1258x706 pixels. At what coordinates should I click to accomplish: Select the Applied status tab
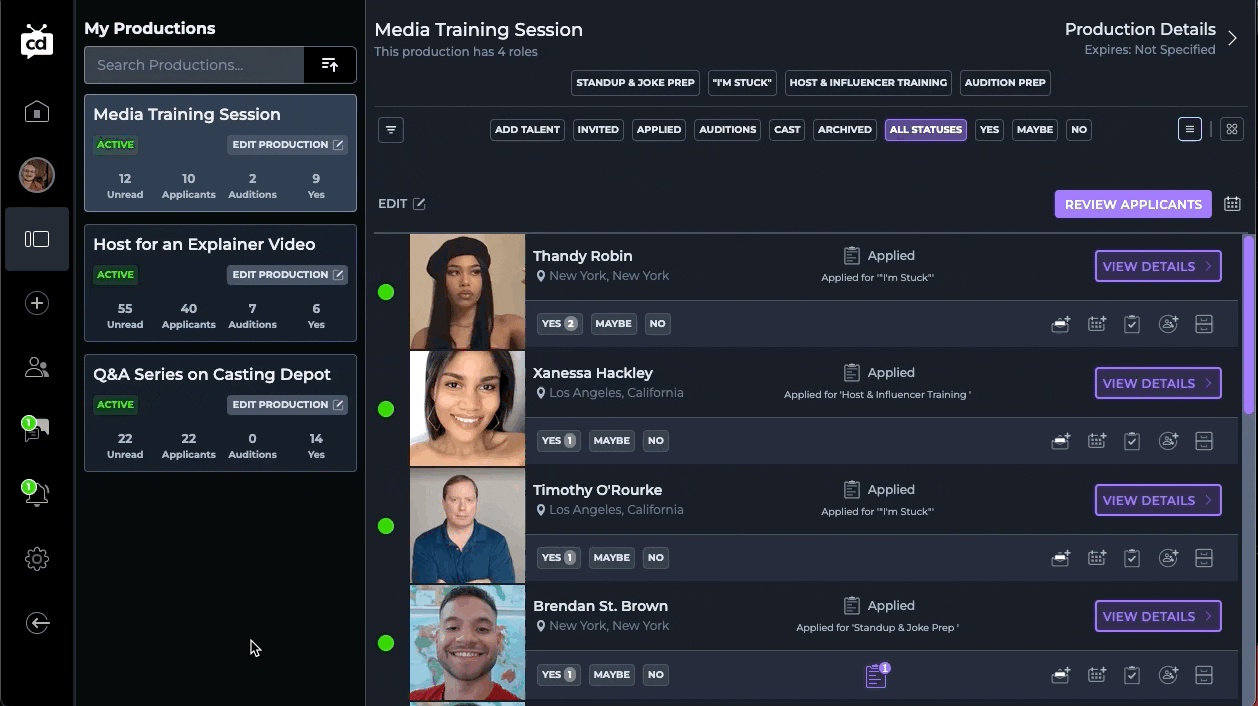point(659,130)
